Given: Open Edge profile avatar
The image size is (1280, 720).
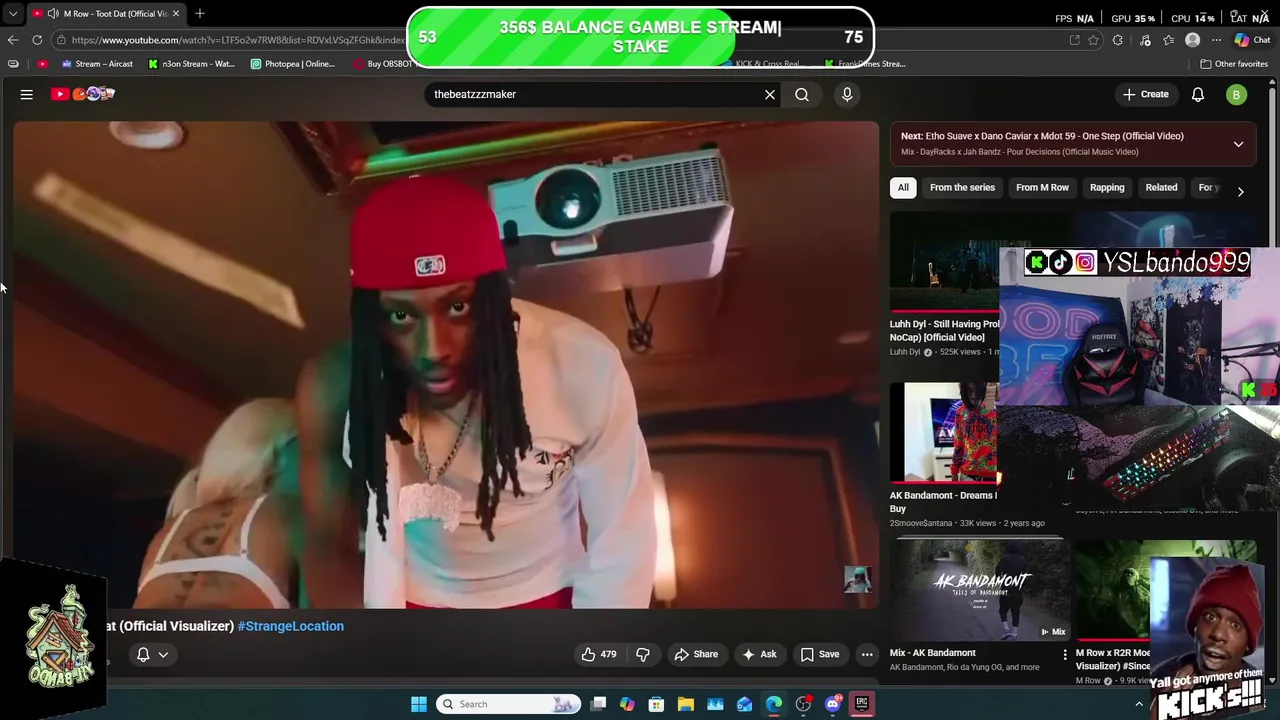Looking at the screenshot, I should (1192, 40).
